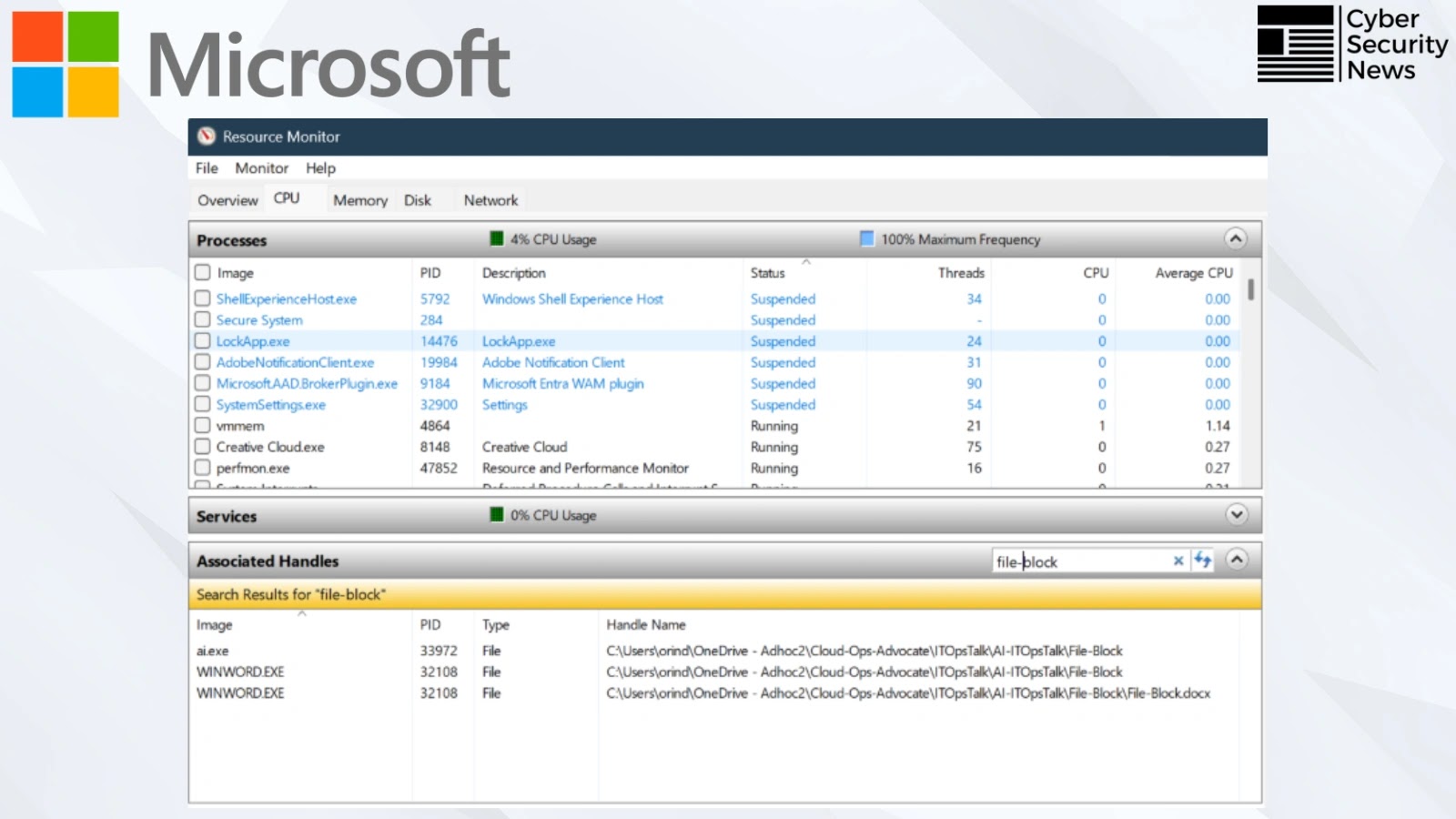This screenshot has width=1456, height=819.
Task: Click the green CPU Usage indicator in Processes header
Action: (496, 238)
